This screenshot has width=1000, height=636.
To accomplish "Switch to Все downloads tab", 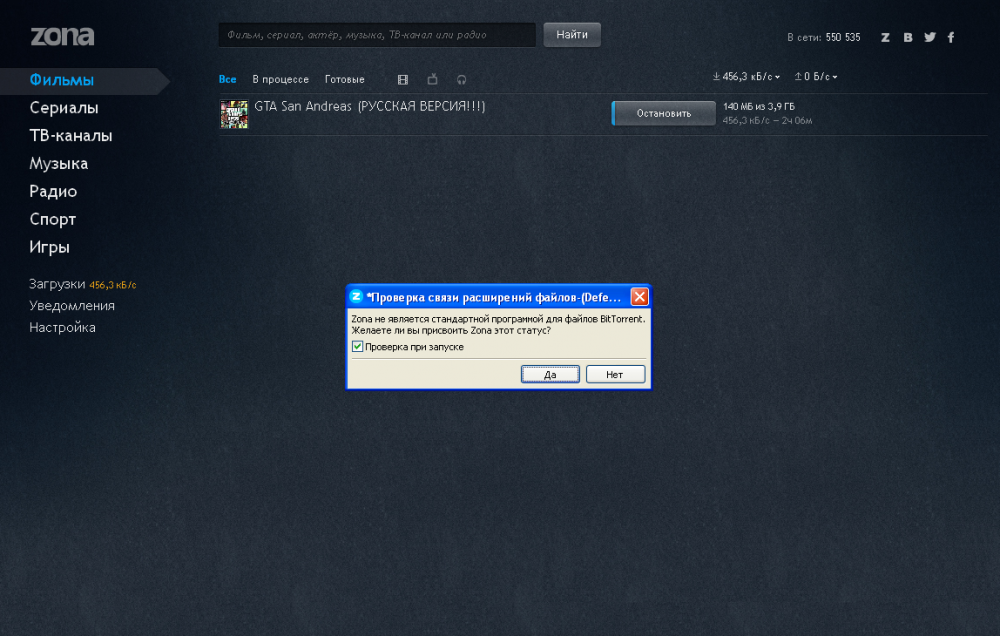I will (x=228, y=79).
